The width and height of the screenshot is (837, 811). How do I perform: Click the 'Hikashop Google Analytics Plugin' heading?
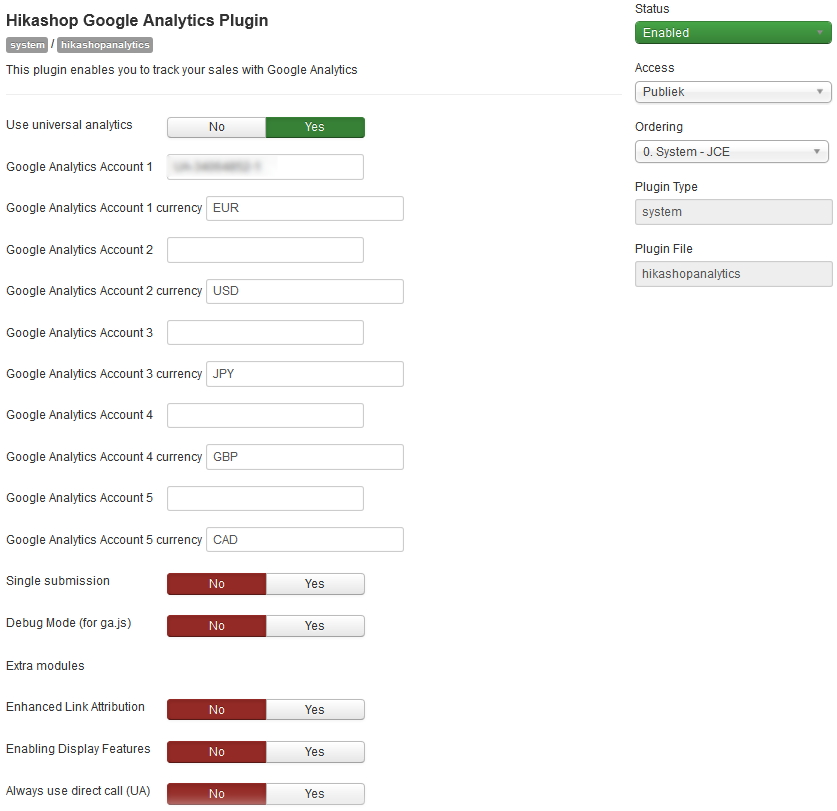click(137, 20)
